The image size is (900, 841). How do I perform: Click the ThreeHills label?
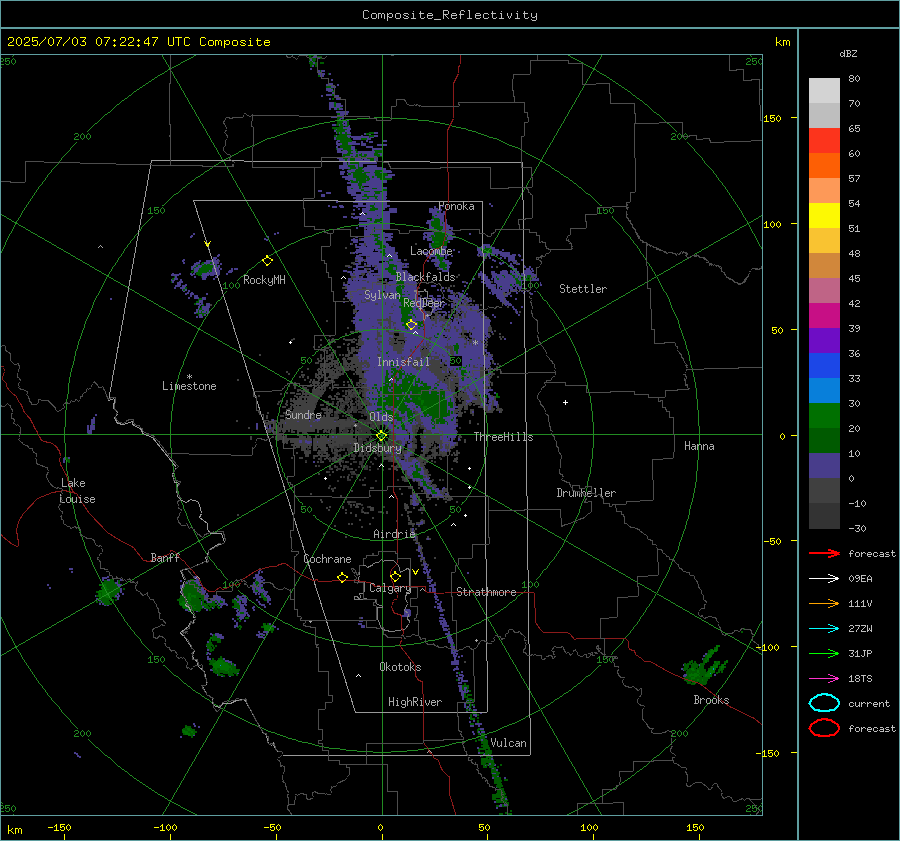pyautogui.click(x=503, y=437)
